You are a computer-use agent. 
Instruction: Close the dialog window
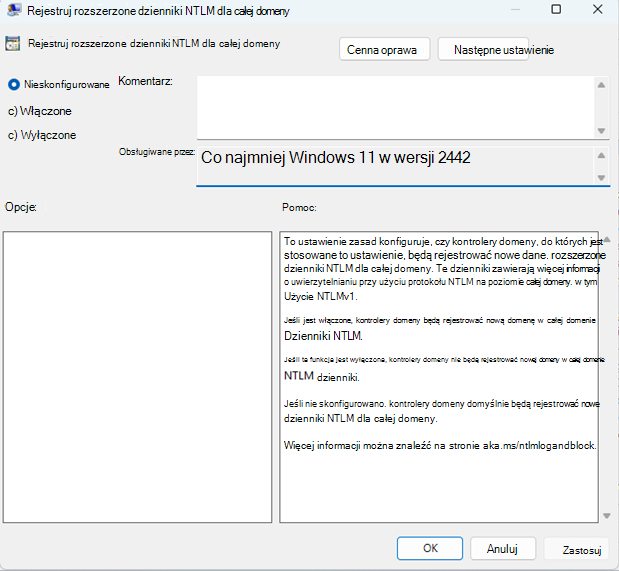coord(598,9)
